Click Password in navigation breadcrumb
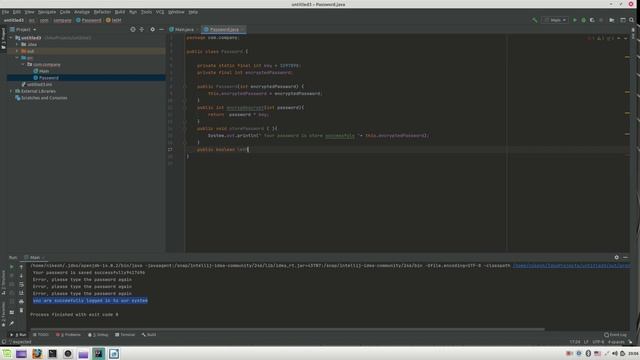640x360 pixels. 89,20
